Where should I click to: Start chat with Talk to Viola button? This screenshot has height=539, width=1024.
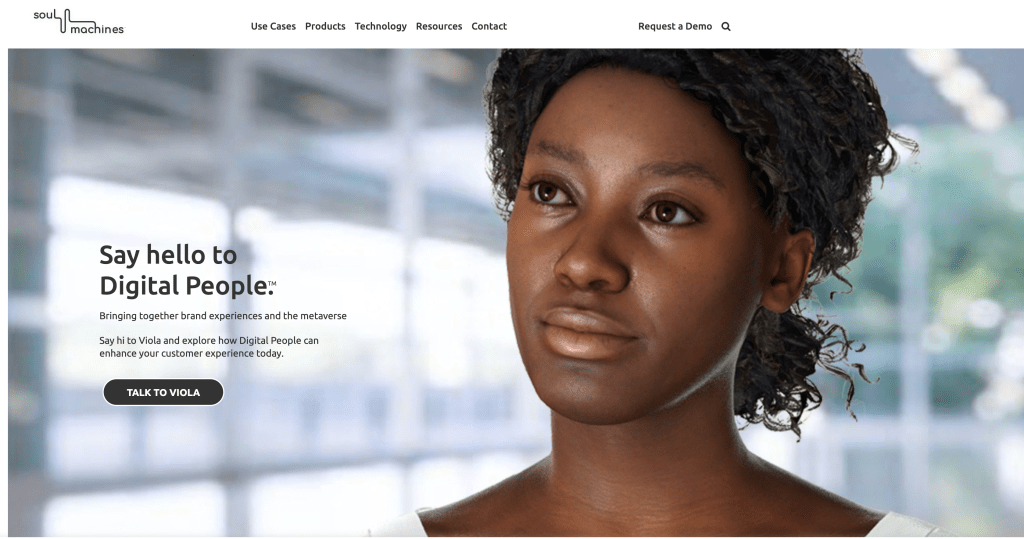[163, 392]
